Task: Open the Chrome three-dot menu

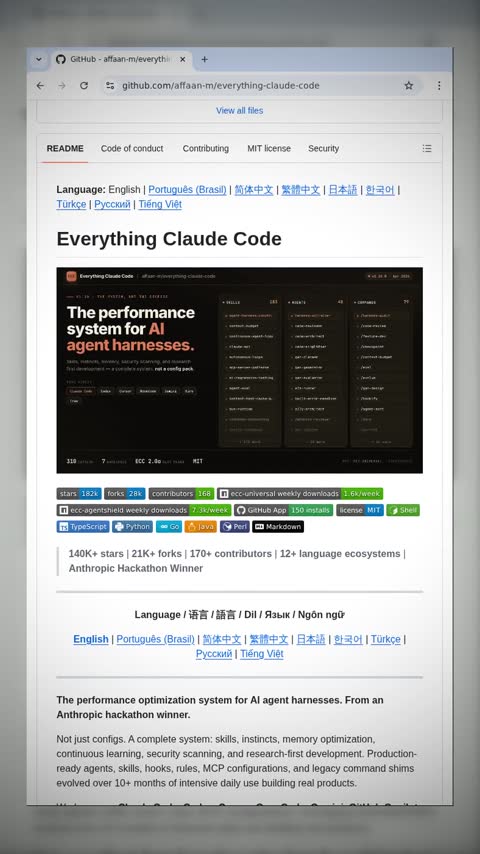Action: click(439, 86)
